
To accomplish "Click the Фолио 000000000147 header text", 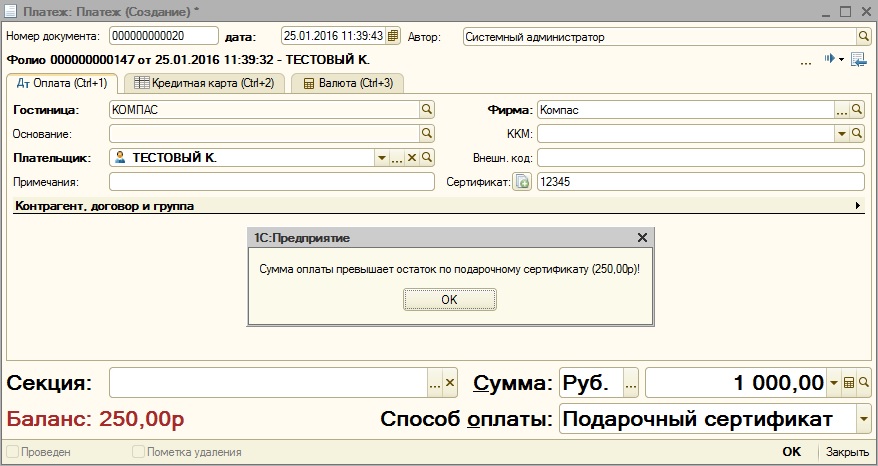I will tap(188, 60).
